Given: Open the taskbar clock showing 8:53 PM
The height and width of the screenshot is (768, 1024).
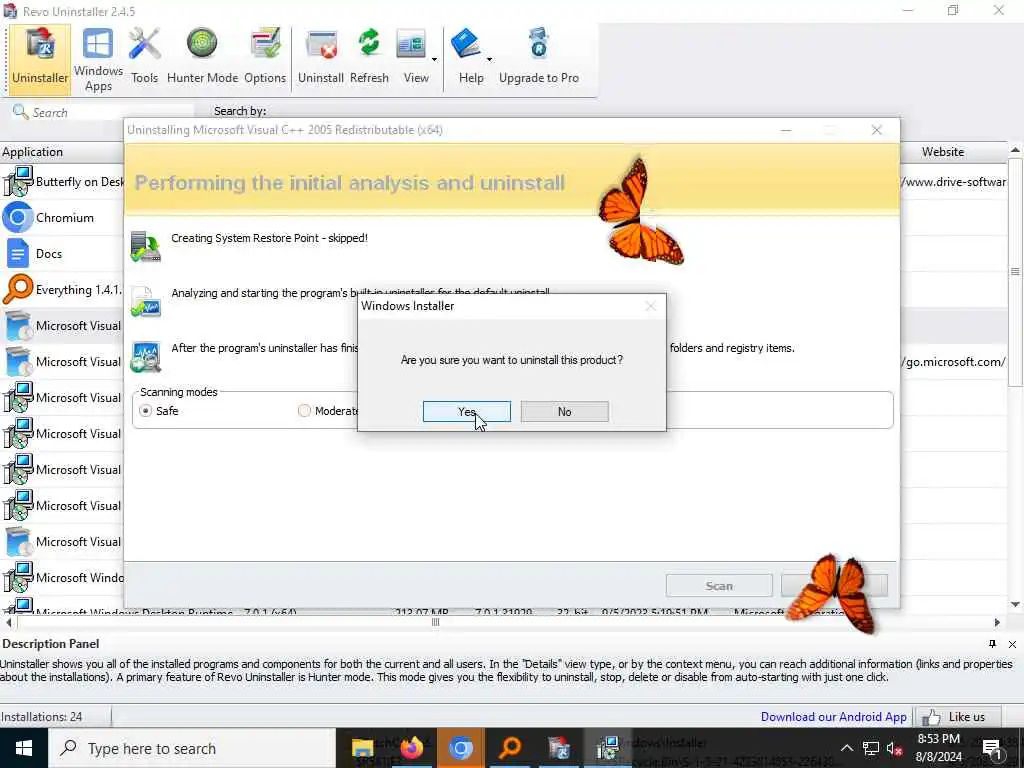Looking at the screenshot, I should [939, 748].
